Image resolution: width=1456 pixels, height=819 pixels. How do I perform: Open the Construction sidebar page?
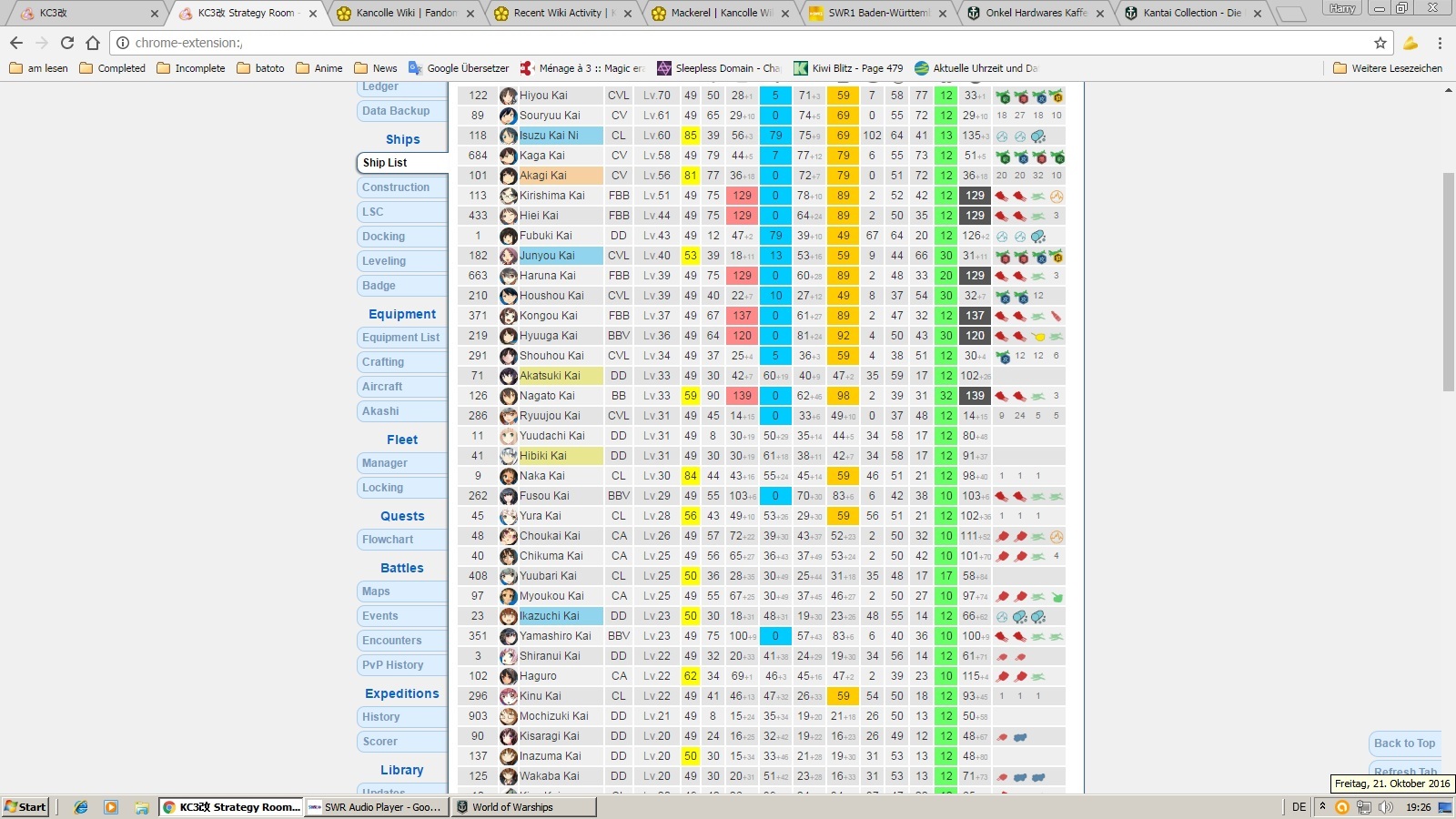tap(396, 187)
